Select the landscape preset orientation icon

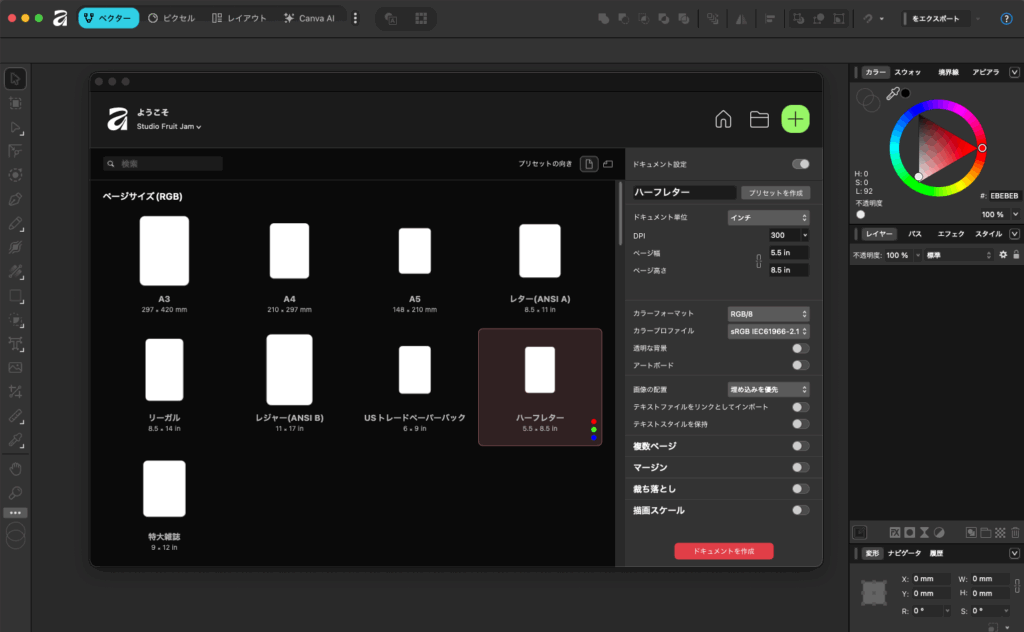607,164
